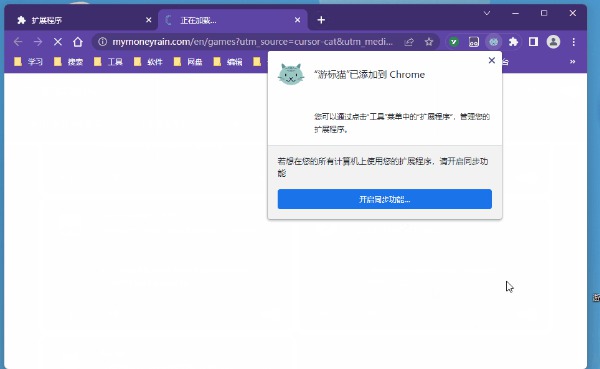Viewport: 600px width, 369px height.
Task: Click the stop loading X button
Action: [58, 42]
